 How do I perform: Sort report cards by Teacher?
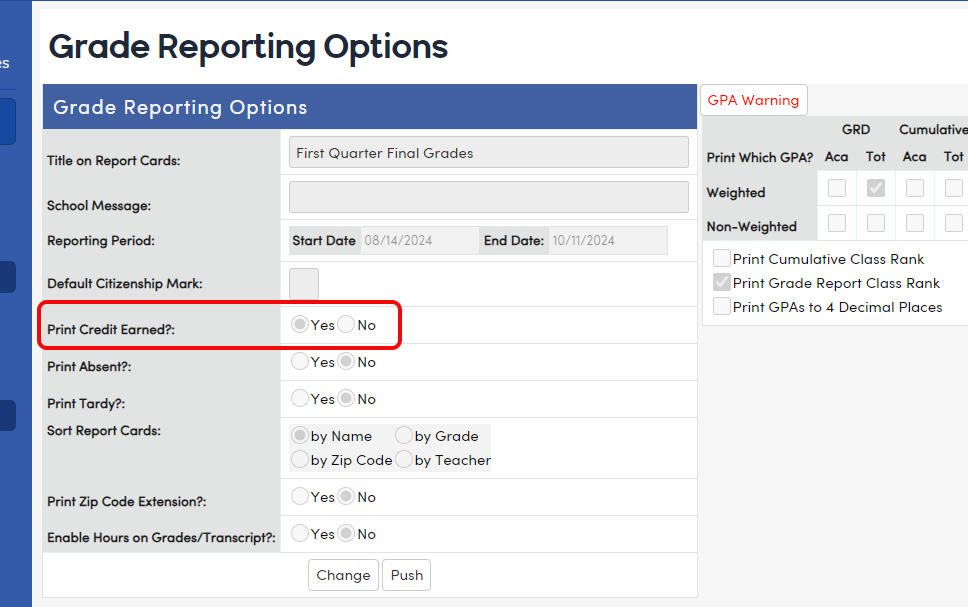pyautogui.click(x=404, y=459)
